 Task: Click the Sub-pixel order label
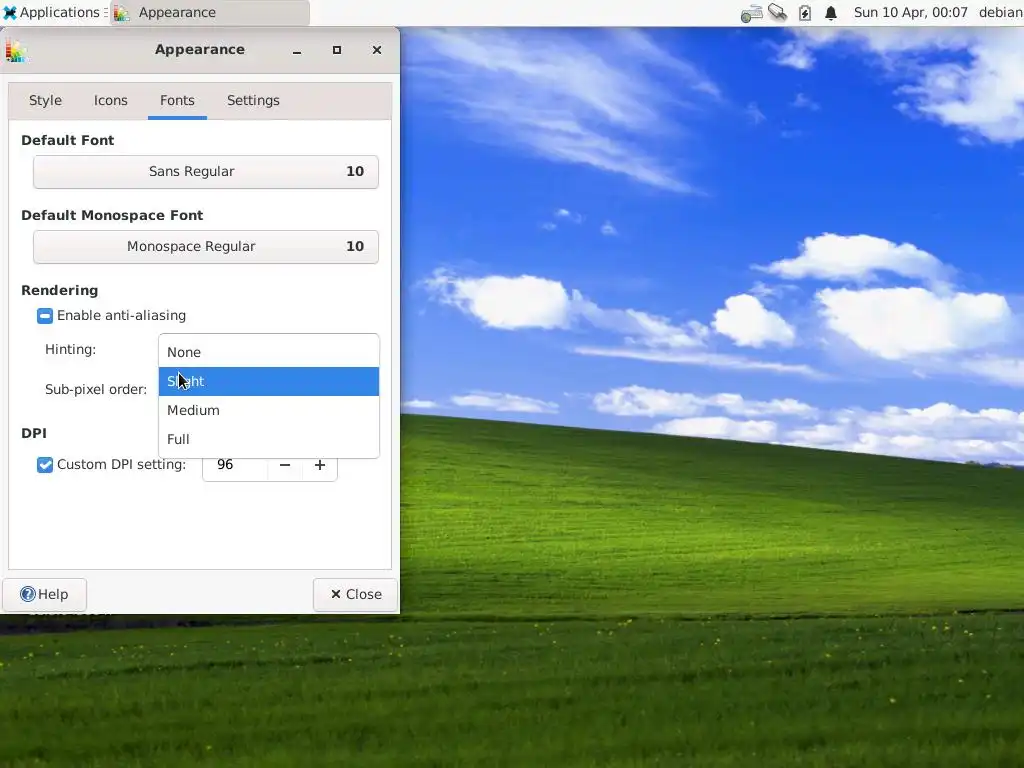pos(96,389)
